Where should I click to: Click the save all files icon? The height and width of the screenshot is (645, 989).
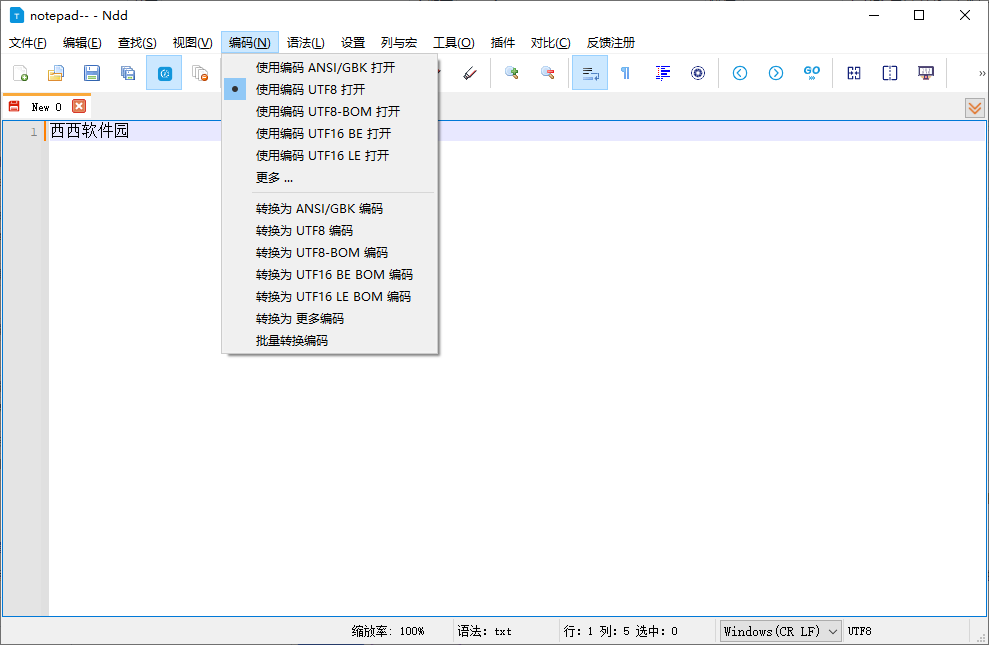128,73
